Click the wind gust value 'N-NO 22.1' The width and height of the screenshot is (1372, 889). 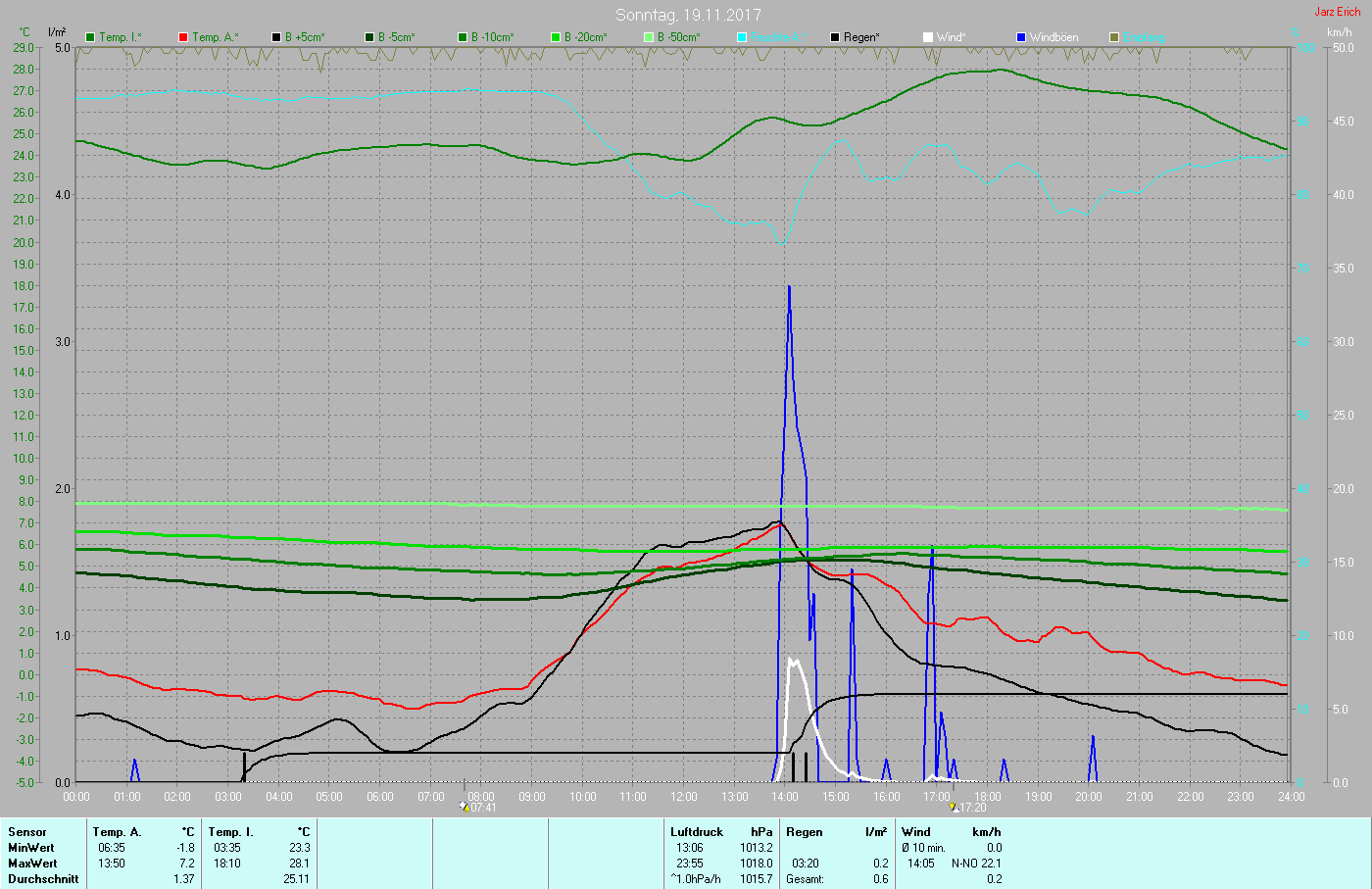coord(976,864)
